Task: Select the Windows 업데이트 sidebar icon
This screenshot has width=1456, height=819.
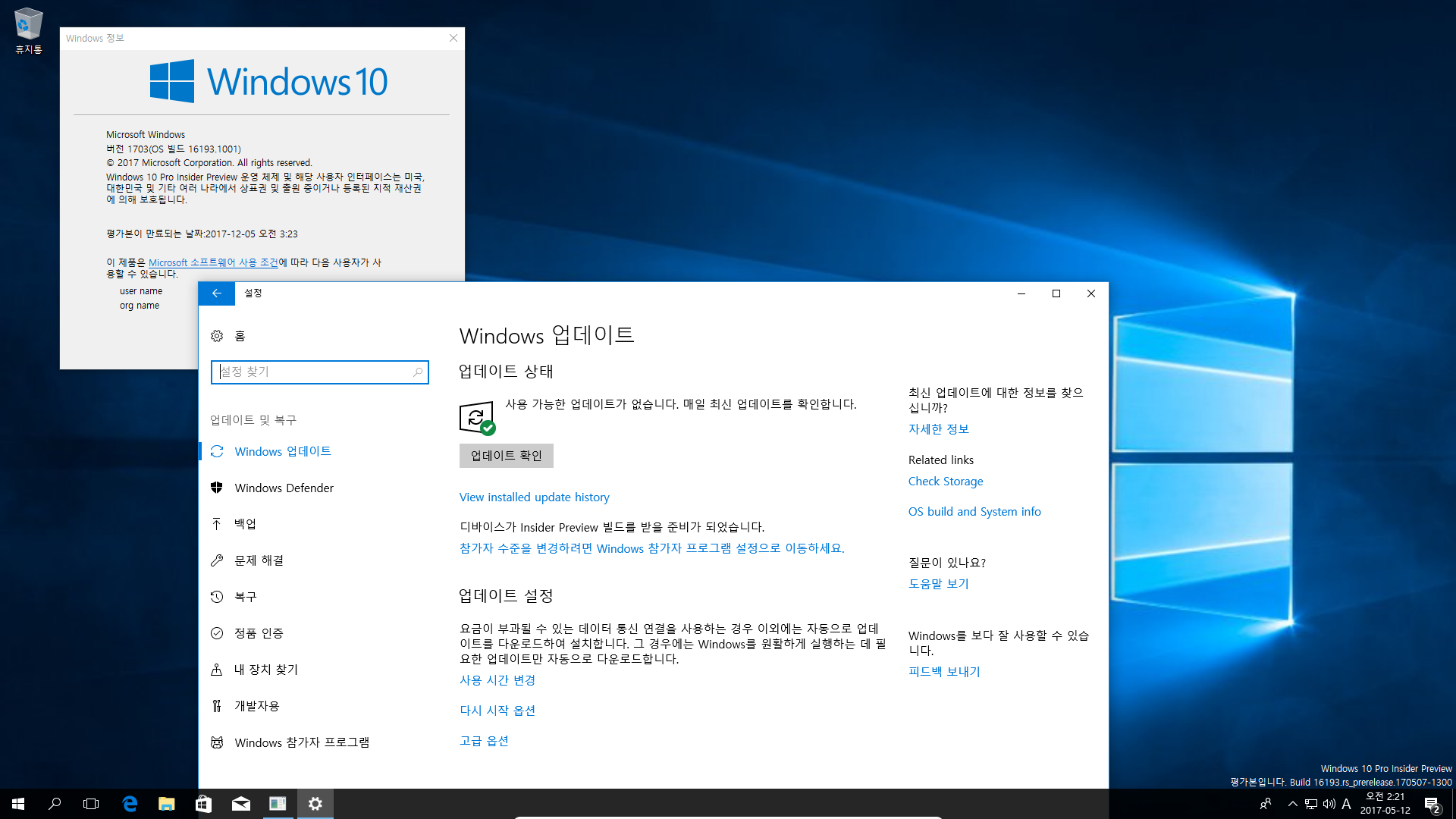Action: [217, 451]
